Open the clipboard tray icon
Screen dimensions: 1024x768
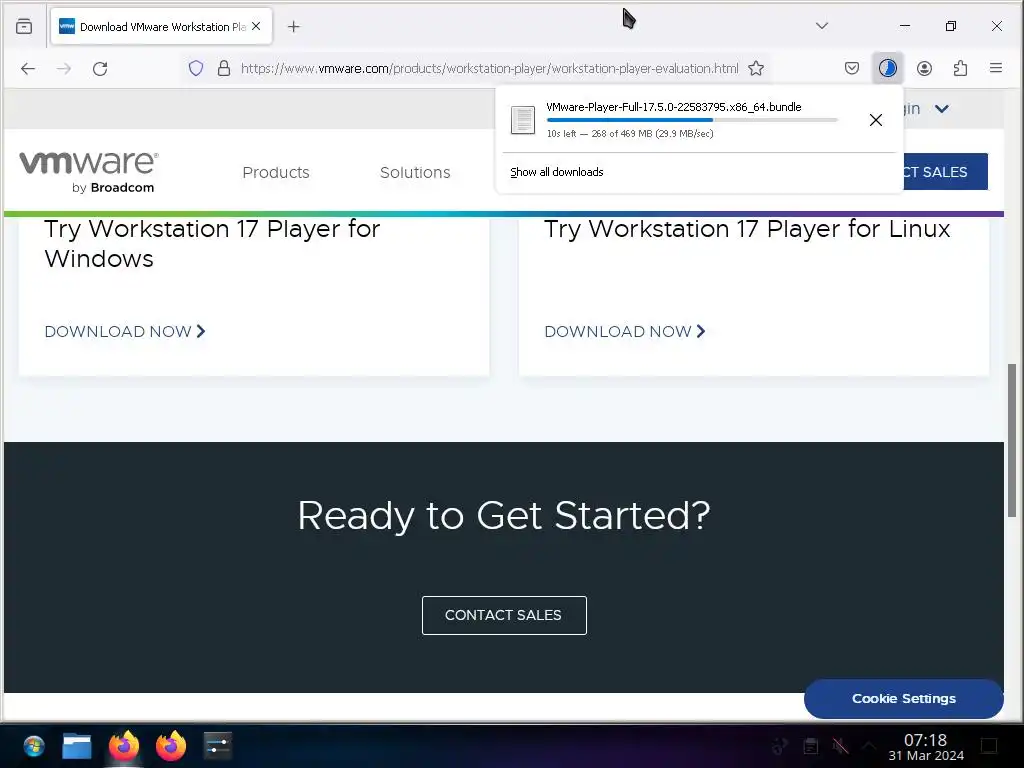(810, 746)
